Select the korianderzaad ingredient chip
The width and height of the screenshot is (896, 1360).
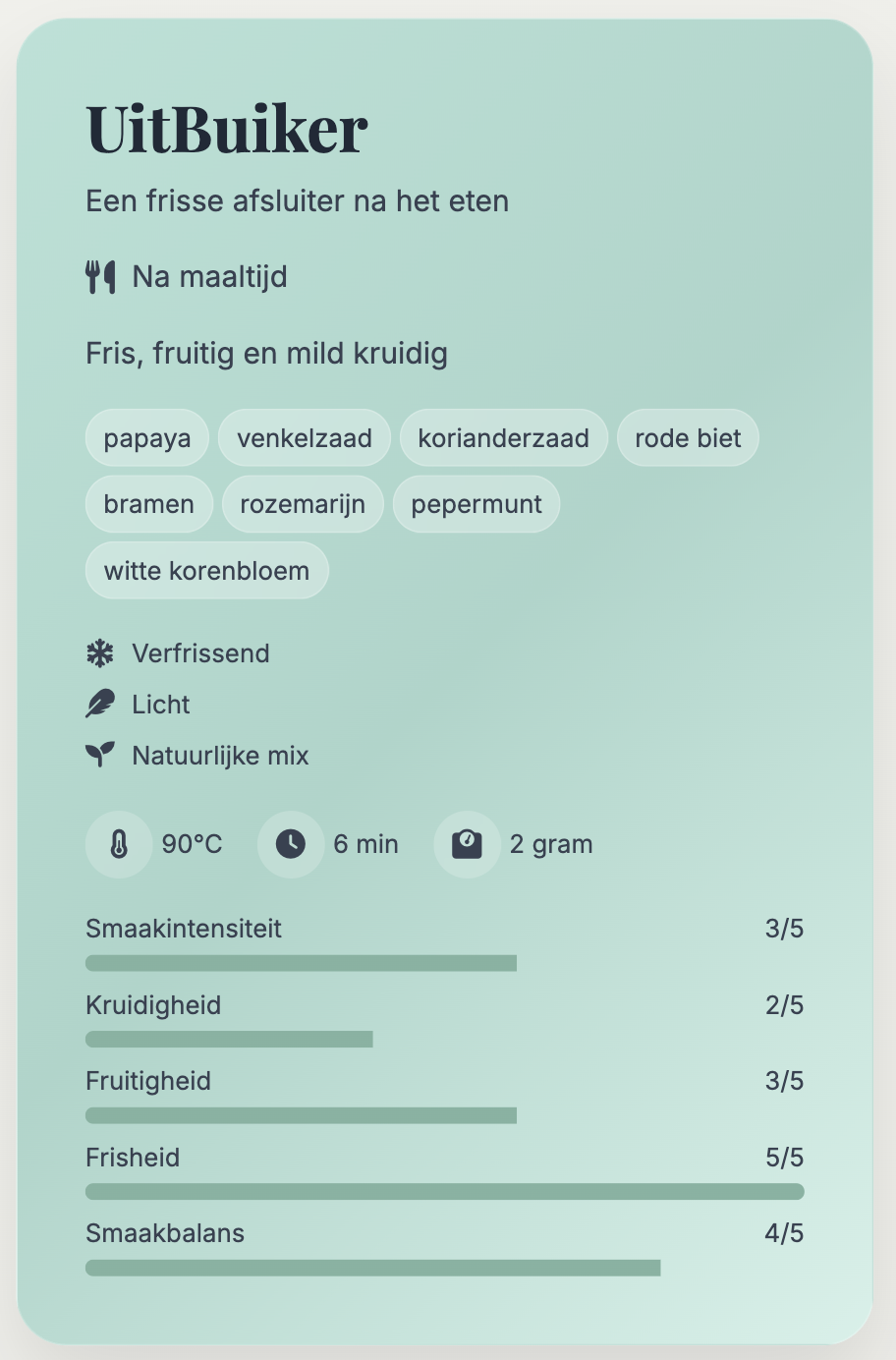pos(504,437)
